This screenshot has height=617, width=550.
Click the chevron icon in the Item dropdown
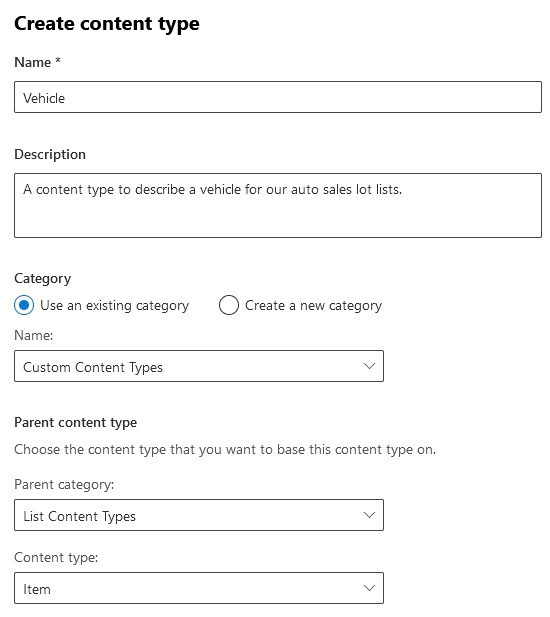click(x=369, y=588)
